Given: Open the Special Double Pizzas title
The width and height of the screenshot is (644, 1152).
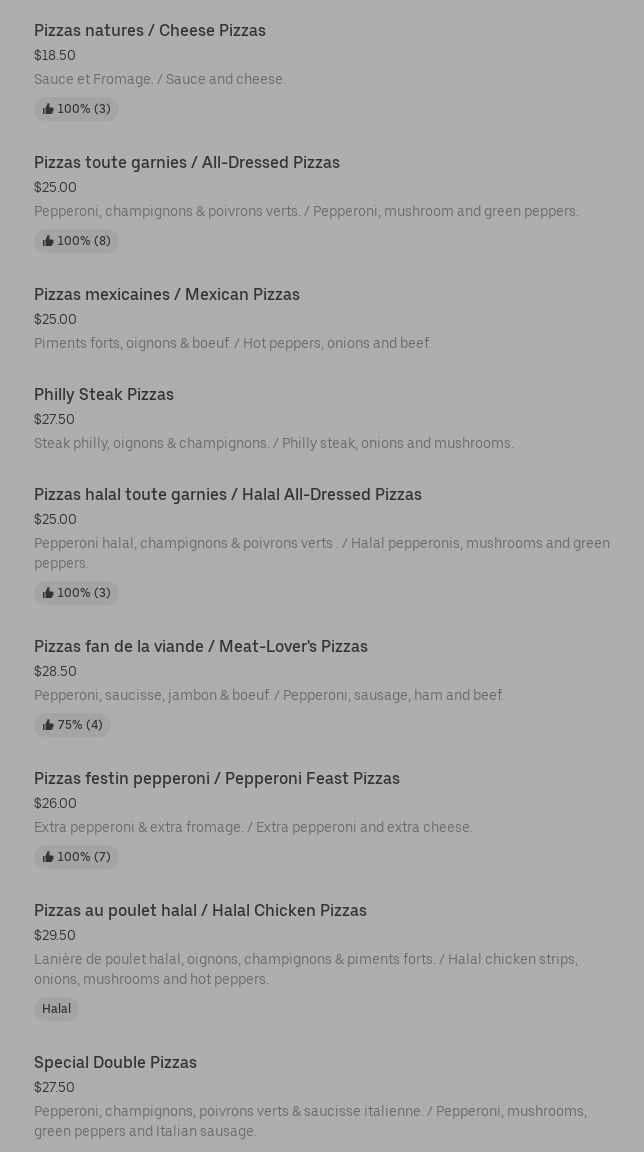Looking at the screenshot, I should pos(115,1063).
